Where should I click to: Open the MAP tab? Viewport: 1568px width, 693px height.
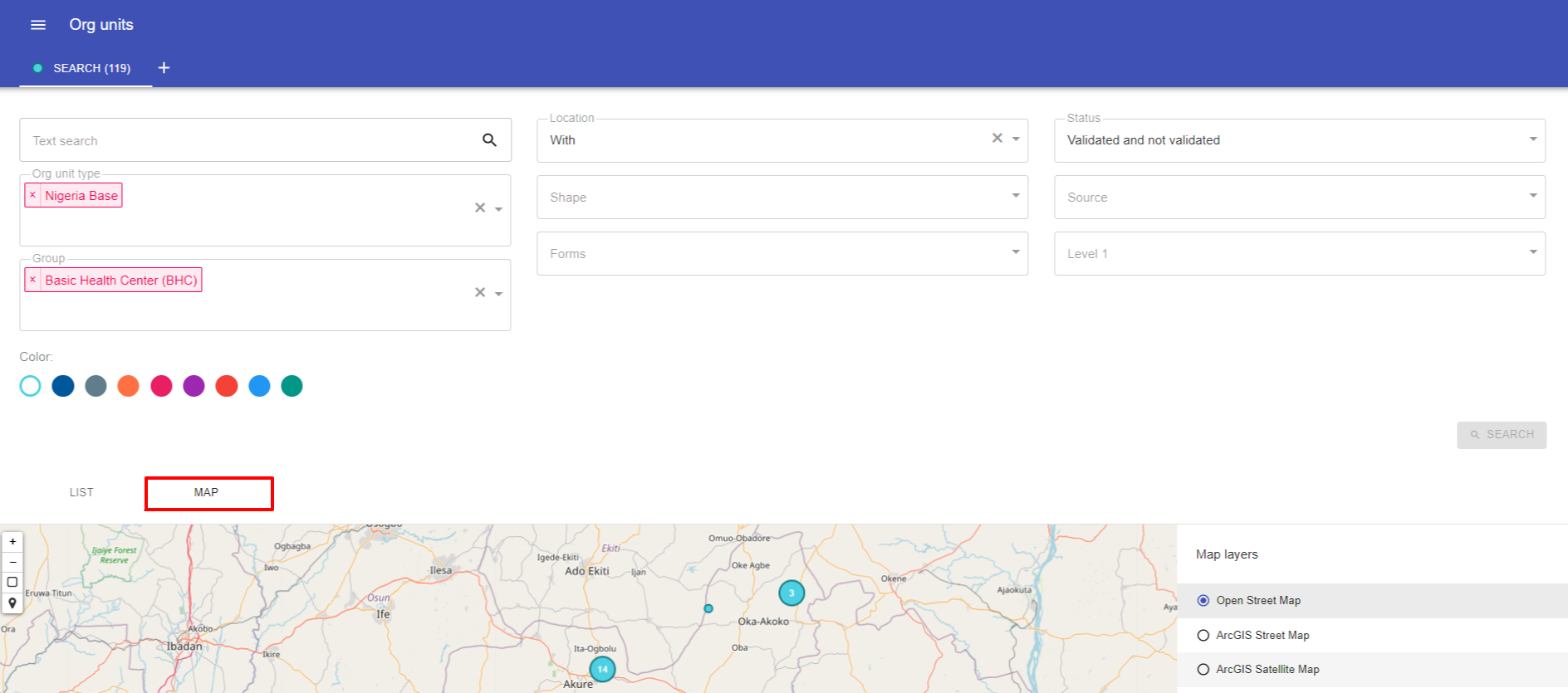tap(207, 493)
